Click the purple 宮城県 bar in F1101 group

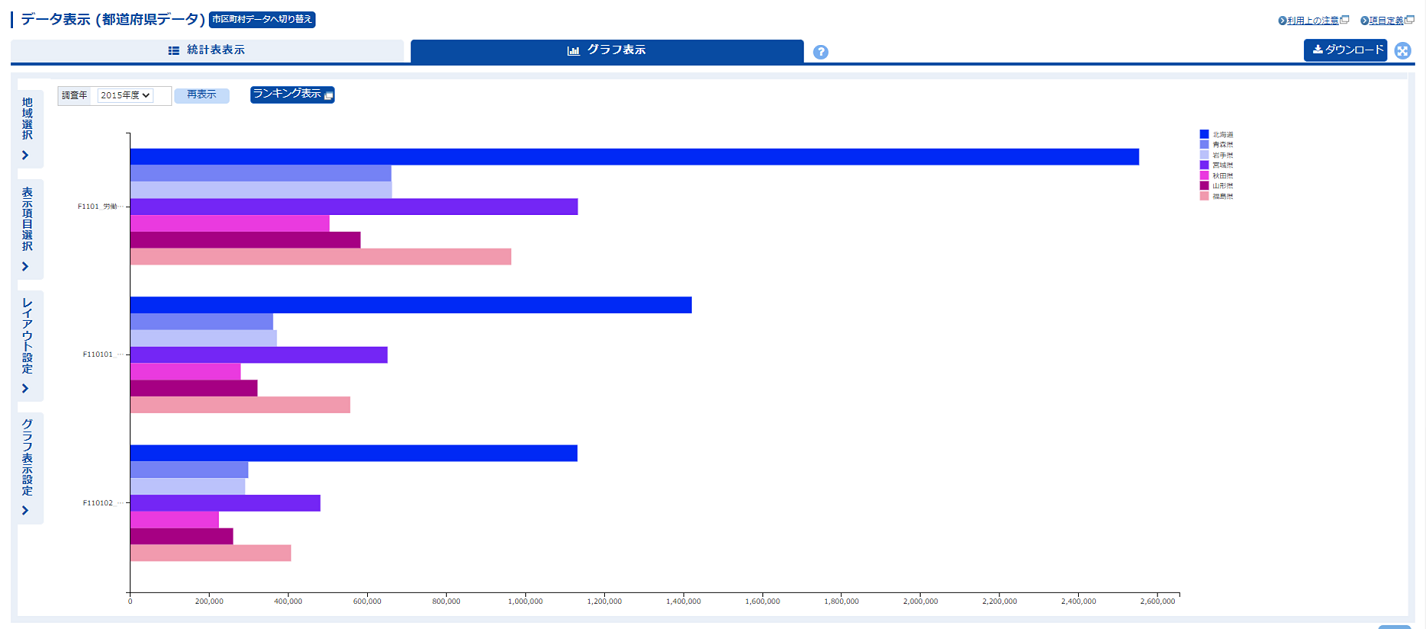pyautogui.click(x=354, y=207)
